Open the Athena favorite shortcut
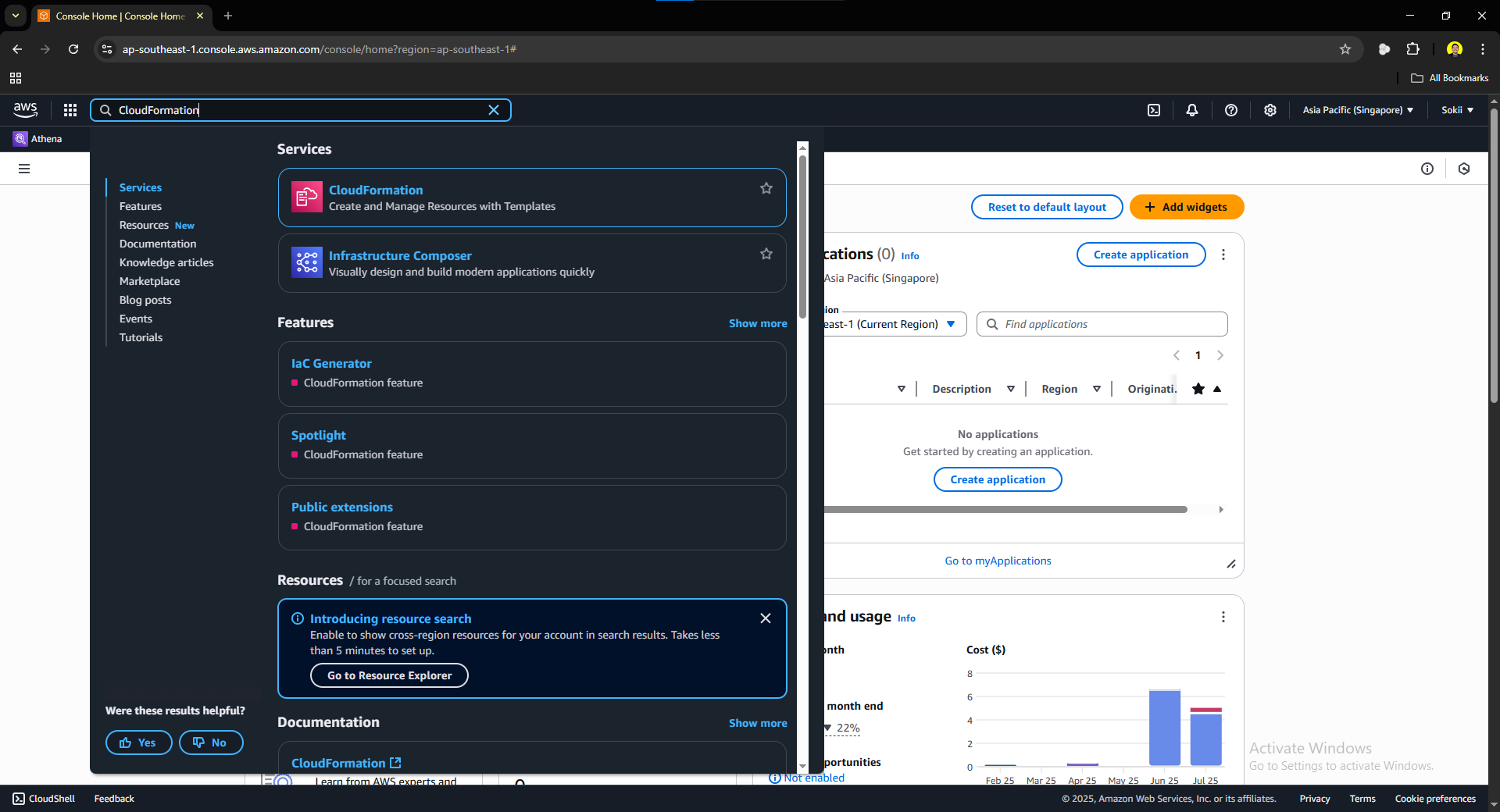The height and width of the screenshot is (812, 1500). coord(37,139)
